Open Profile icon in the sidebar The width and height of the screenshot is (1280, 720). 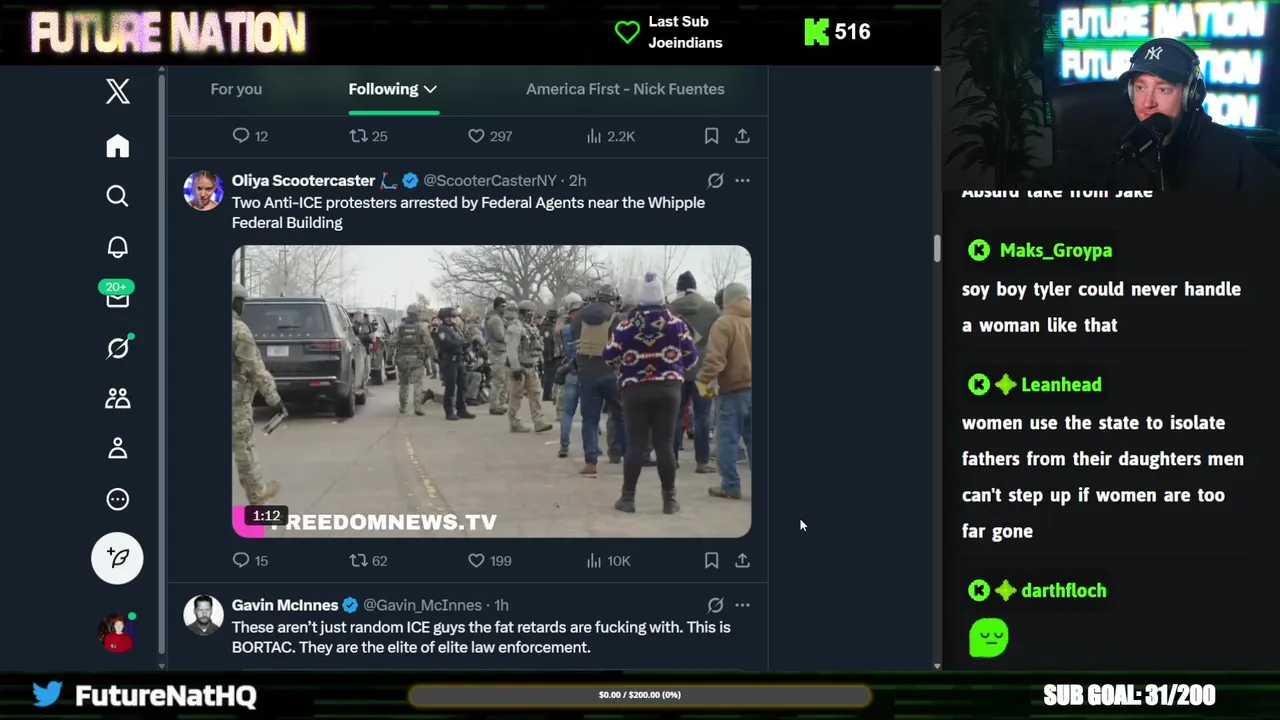click(x=118, y=449)
